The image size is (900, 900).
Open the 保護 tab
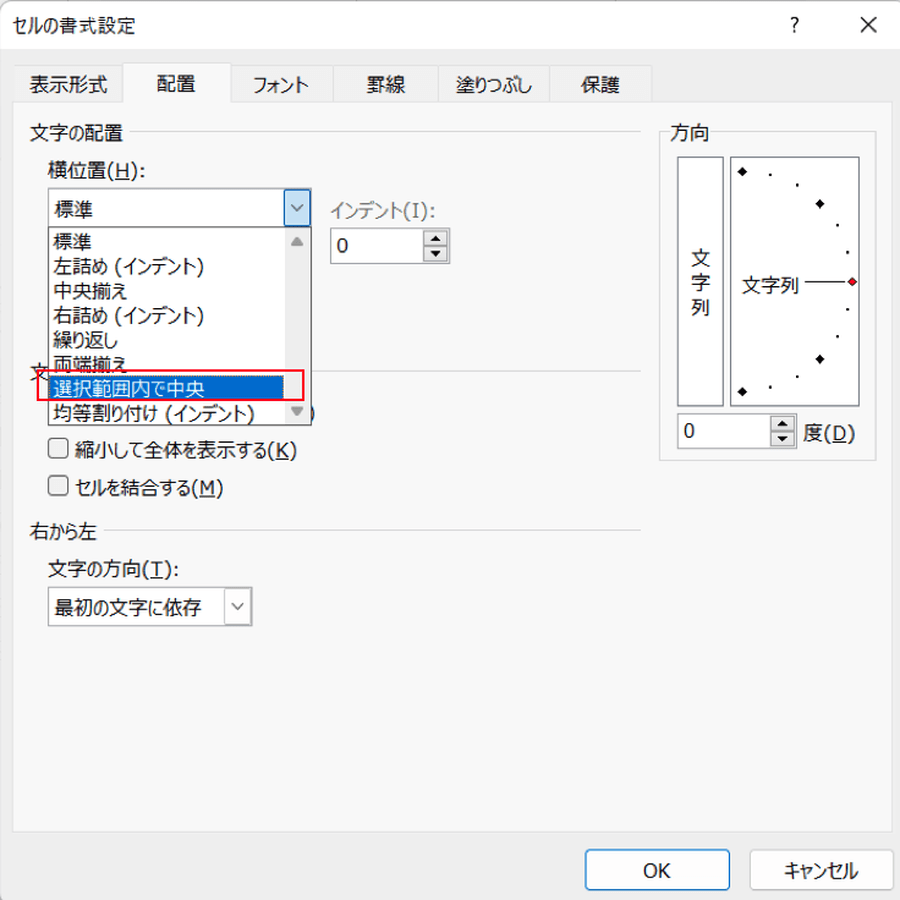[x=600, y=84]
